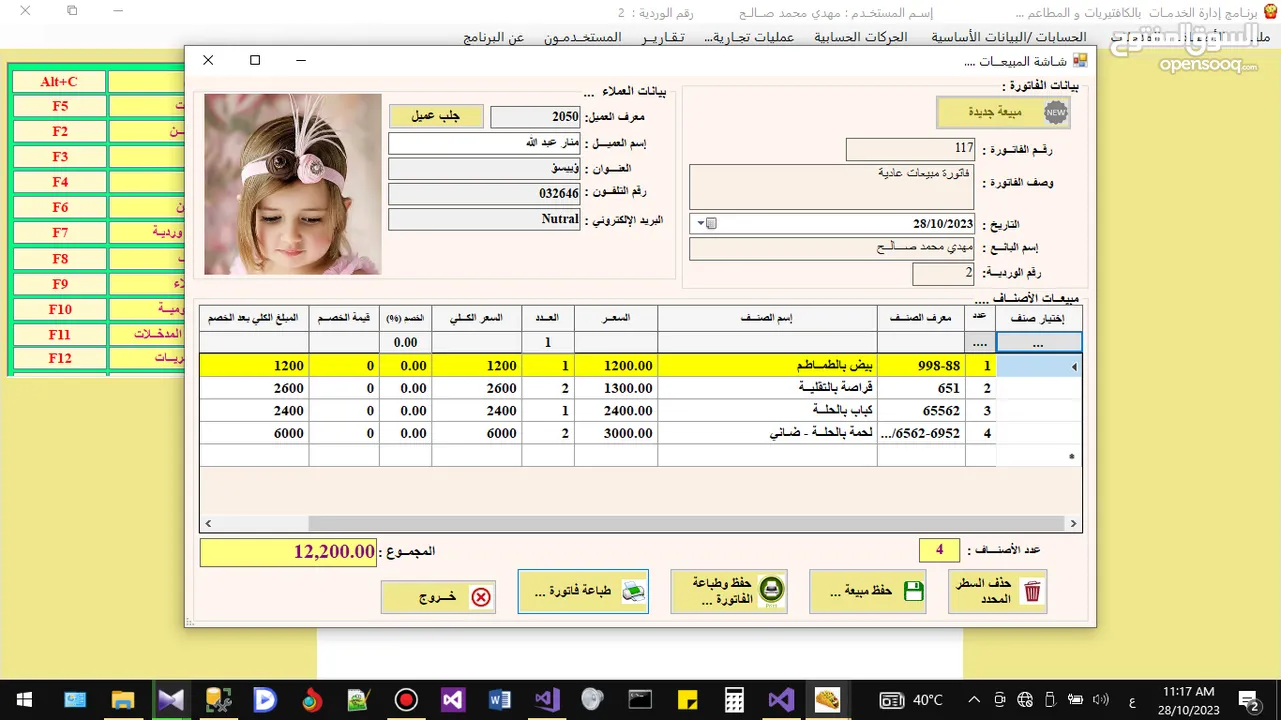
Task: Click the total amount field 12,200.00
Action: pyautogui.click(x=288, y=552)
